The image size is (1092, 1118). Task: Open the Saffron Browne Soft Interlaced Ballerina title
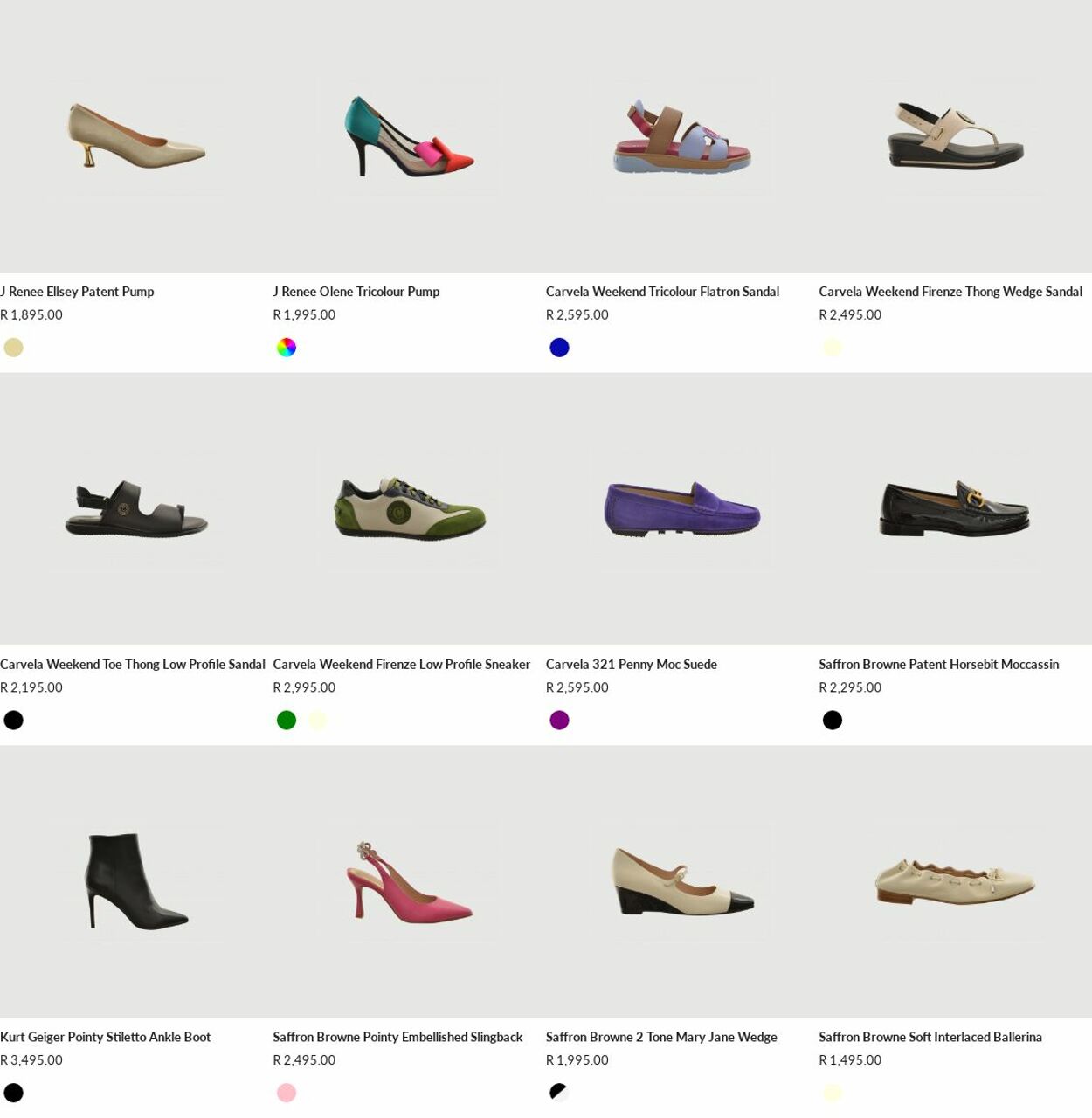pyautogui.click(x=930, y=1038)
